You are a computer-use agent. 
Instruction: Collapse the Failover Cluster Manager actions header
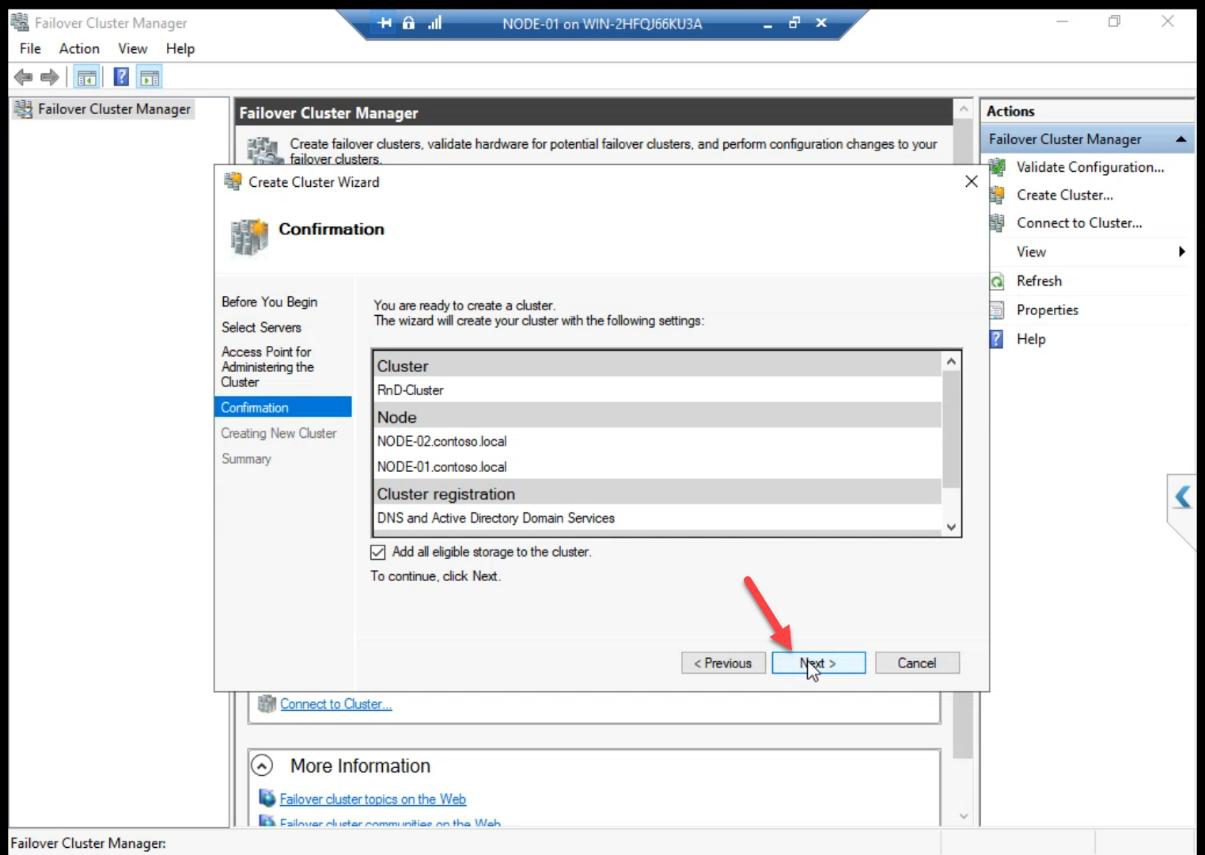point(1181,139)
